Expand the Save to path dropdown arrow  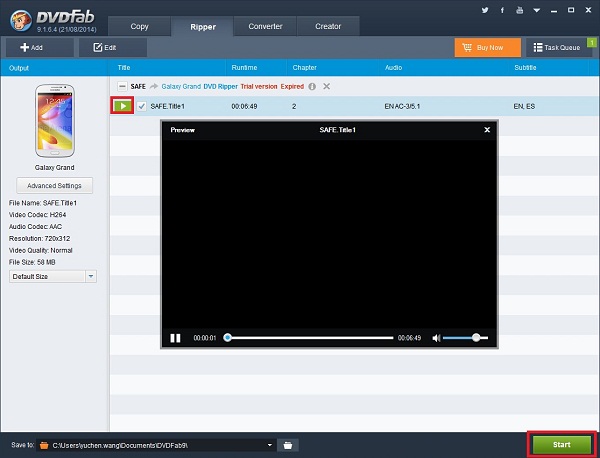point(270,445)
